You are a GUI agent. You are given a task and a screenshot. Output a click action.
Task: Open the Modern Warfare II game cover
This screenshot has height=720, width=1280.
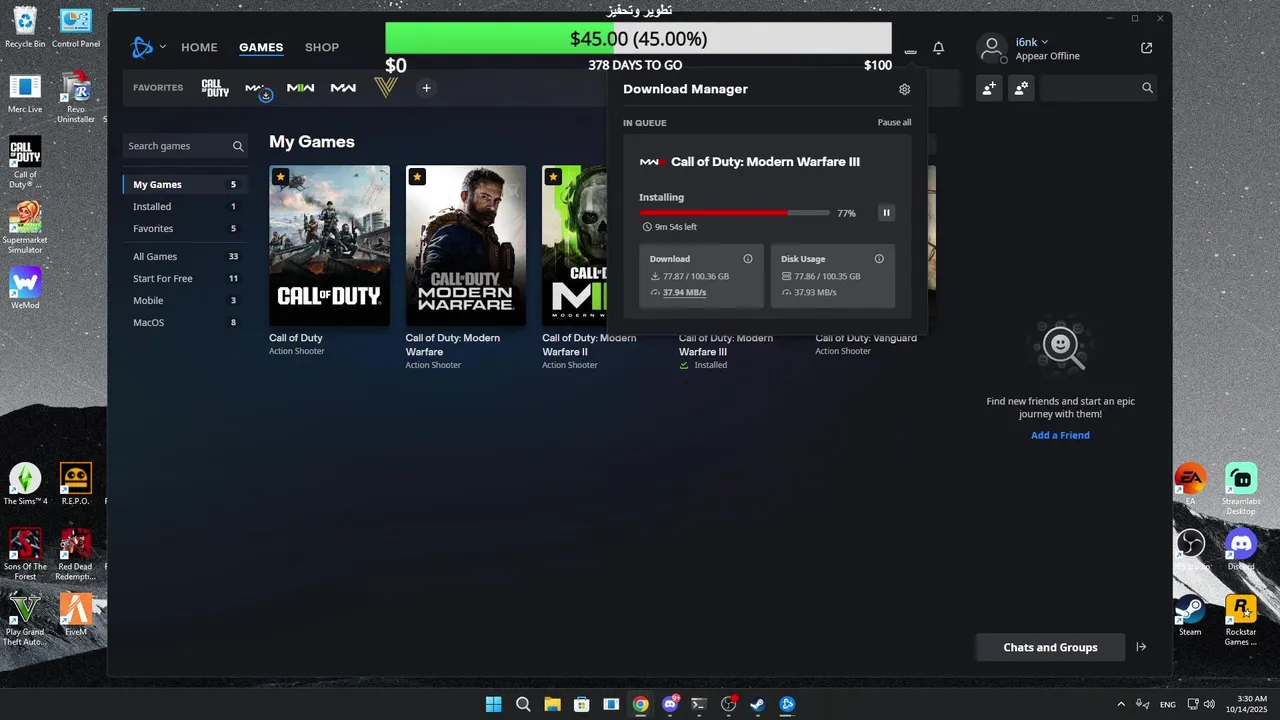coord(576,245)
